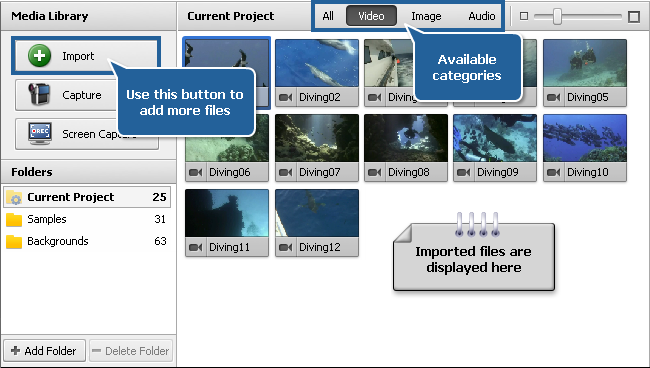Screen dimensions: 650x368
Task: Click the camera icon beside Diving11
Action: tap(195, 247)
